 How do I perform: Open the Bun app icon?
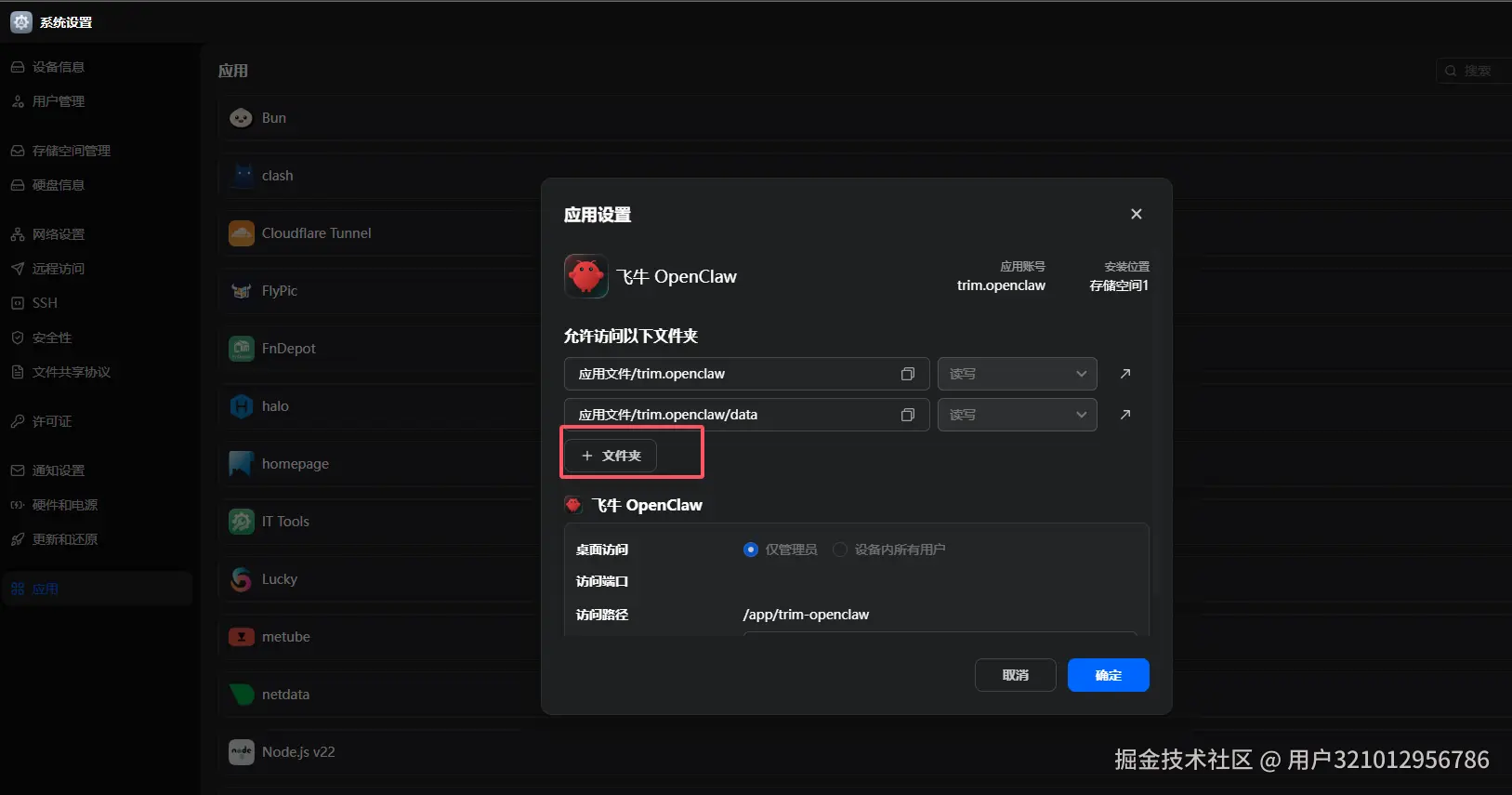click(242, 118)
